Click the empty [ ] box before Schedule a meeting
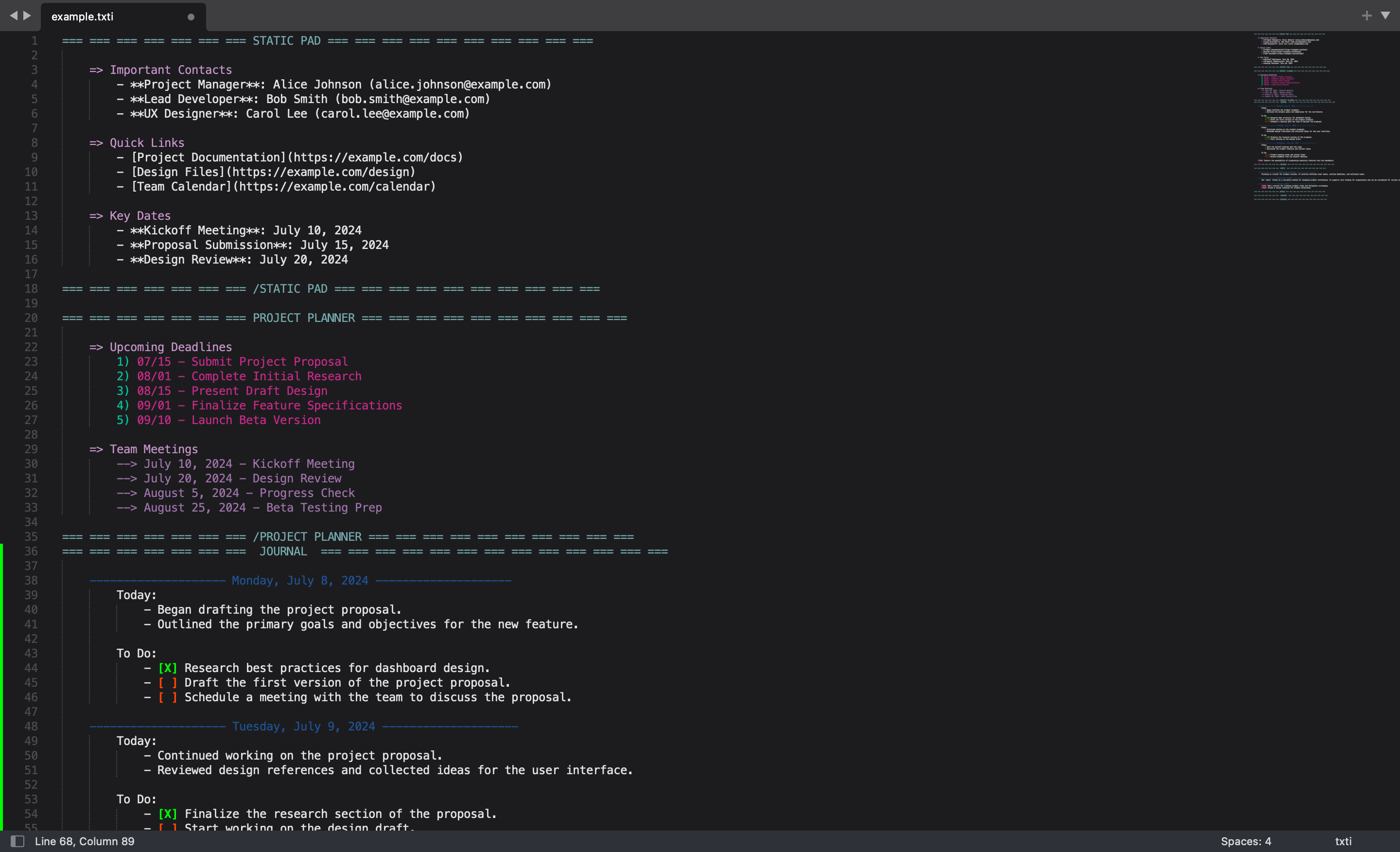The width and height of the screenshot is (1400, 852). point(168,697)
